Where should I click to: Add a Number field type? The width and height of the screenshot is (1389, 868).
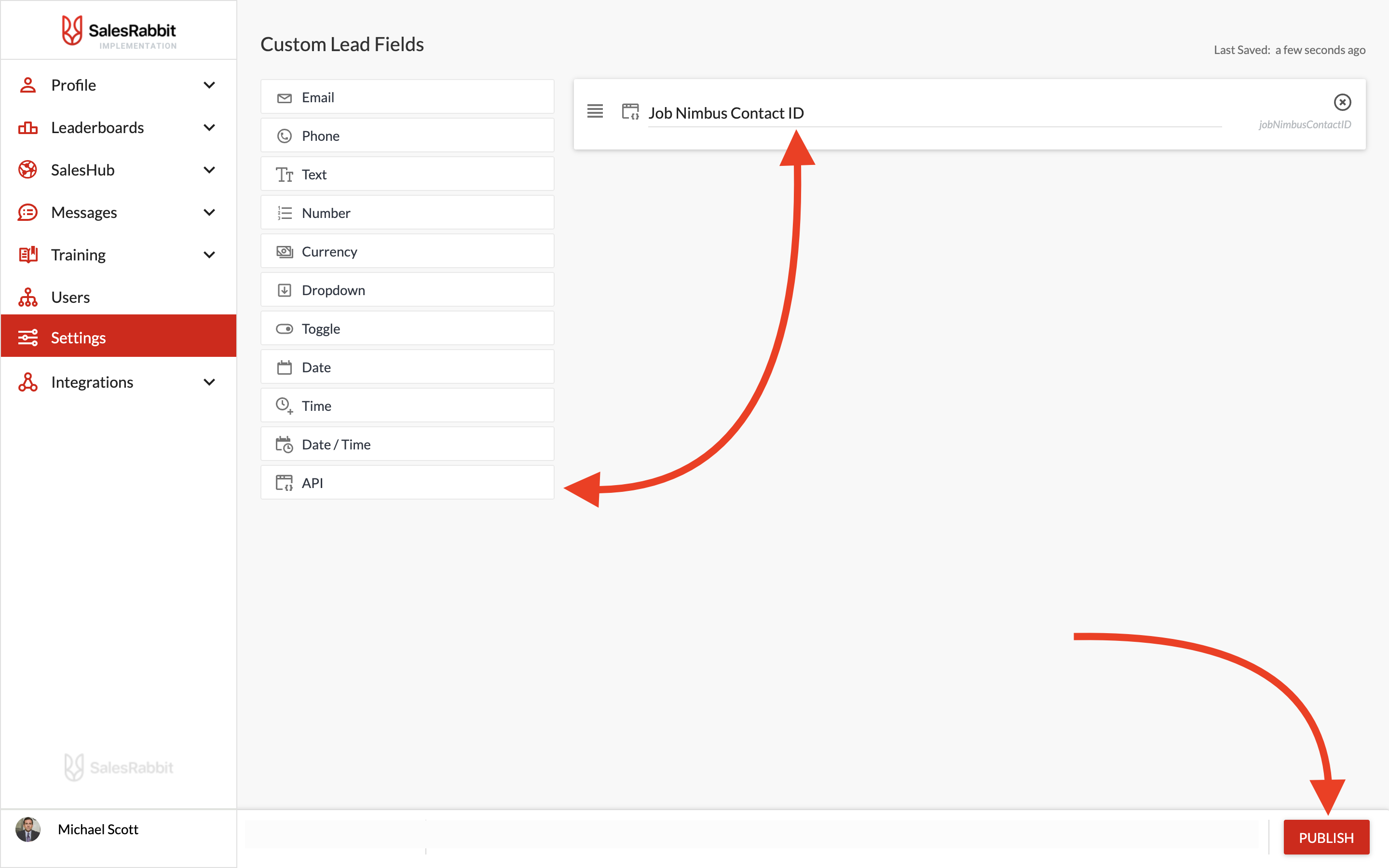tap(408, 212)
